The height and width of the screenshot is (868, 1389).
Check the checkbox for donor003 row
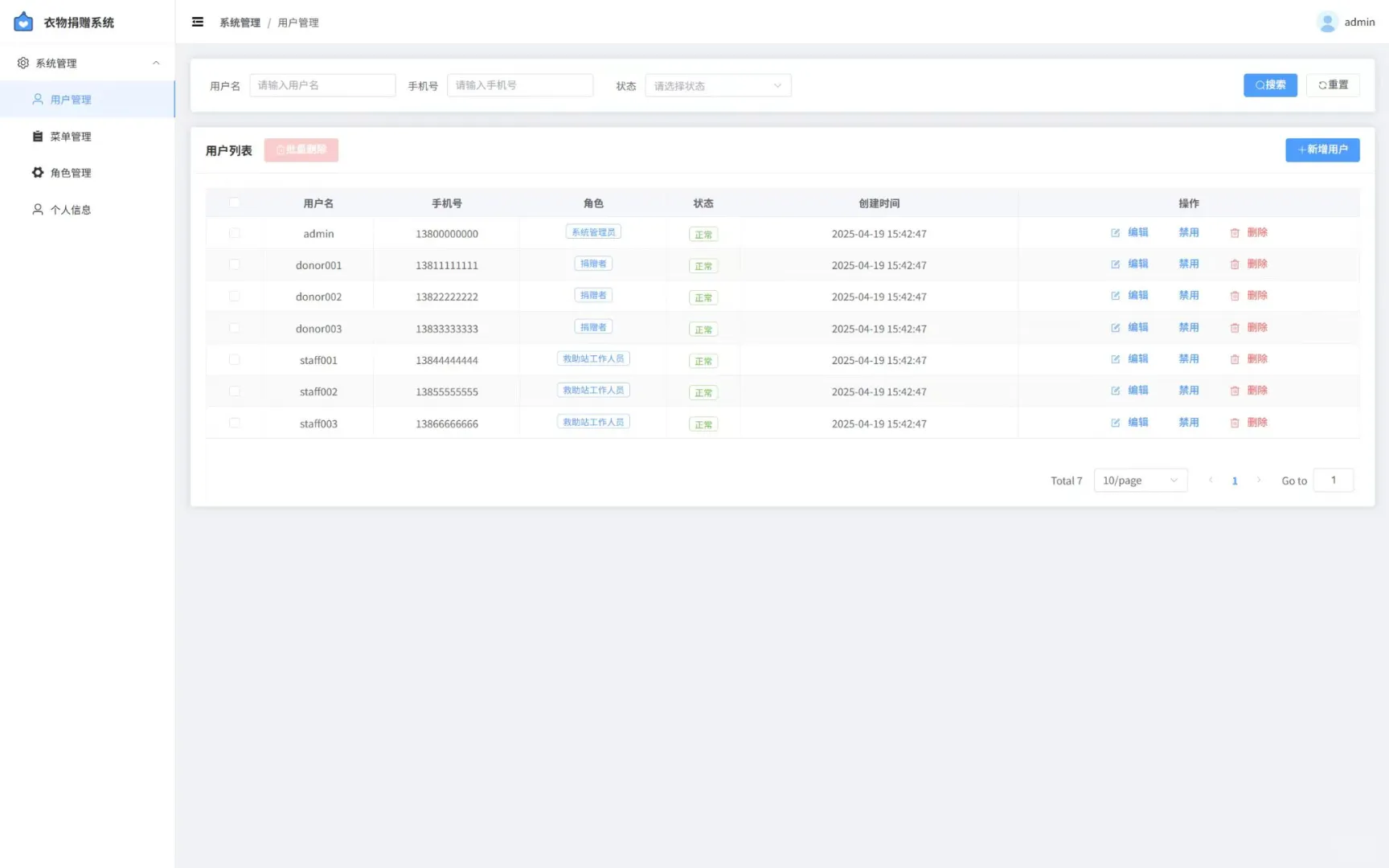click(235, 328)
